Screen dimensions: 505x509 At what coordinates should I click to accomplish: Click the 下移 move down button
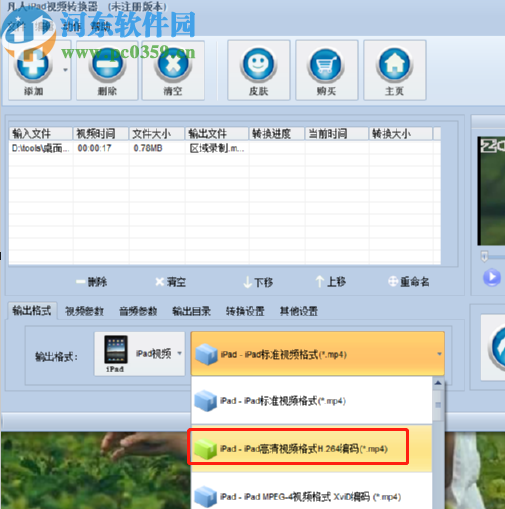click(x=258, y=282)
